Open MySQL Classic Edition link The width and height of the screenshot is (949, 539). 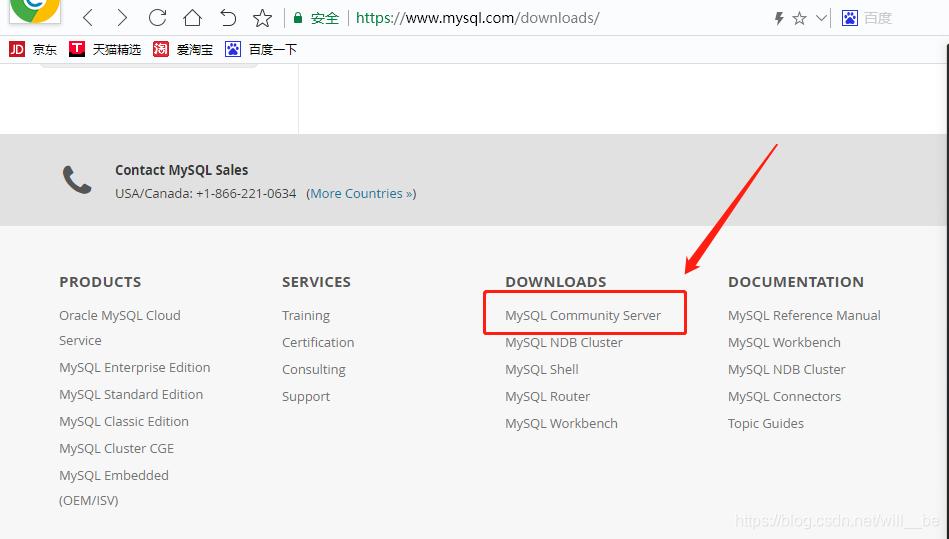(123, 422)
